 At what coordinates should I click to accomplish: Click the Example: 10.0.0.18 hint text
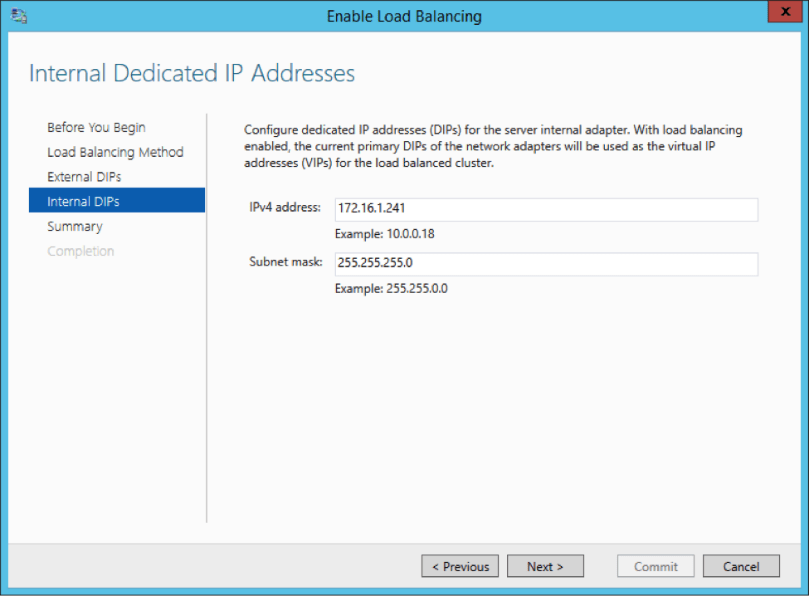click(x=385, y=234)
